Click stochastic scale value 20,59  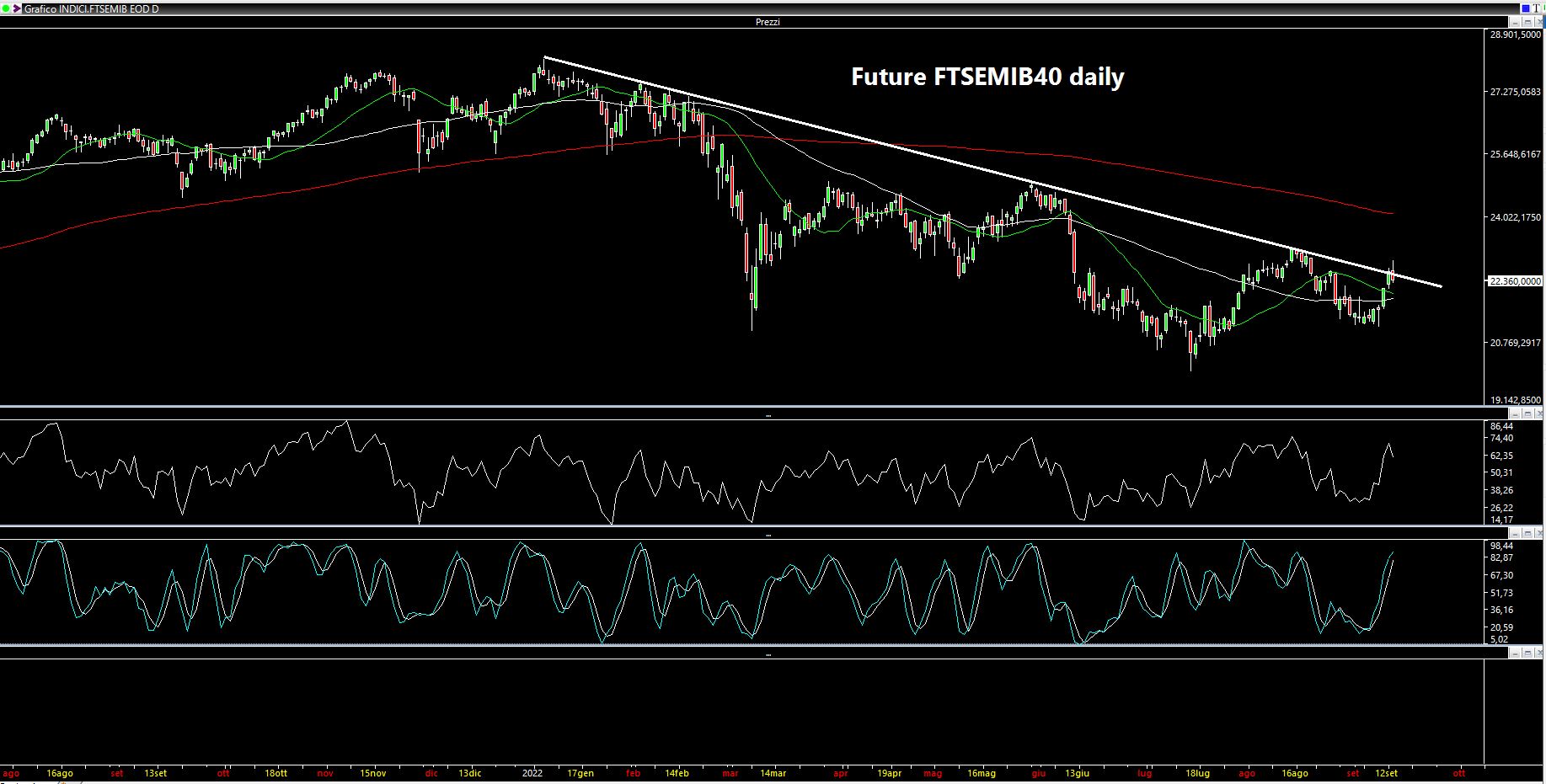tap(1501, 627)
